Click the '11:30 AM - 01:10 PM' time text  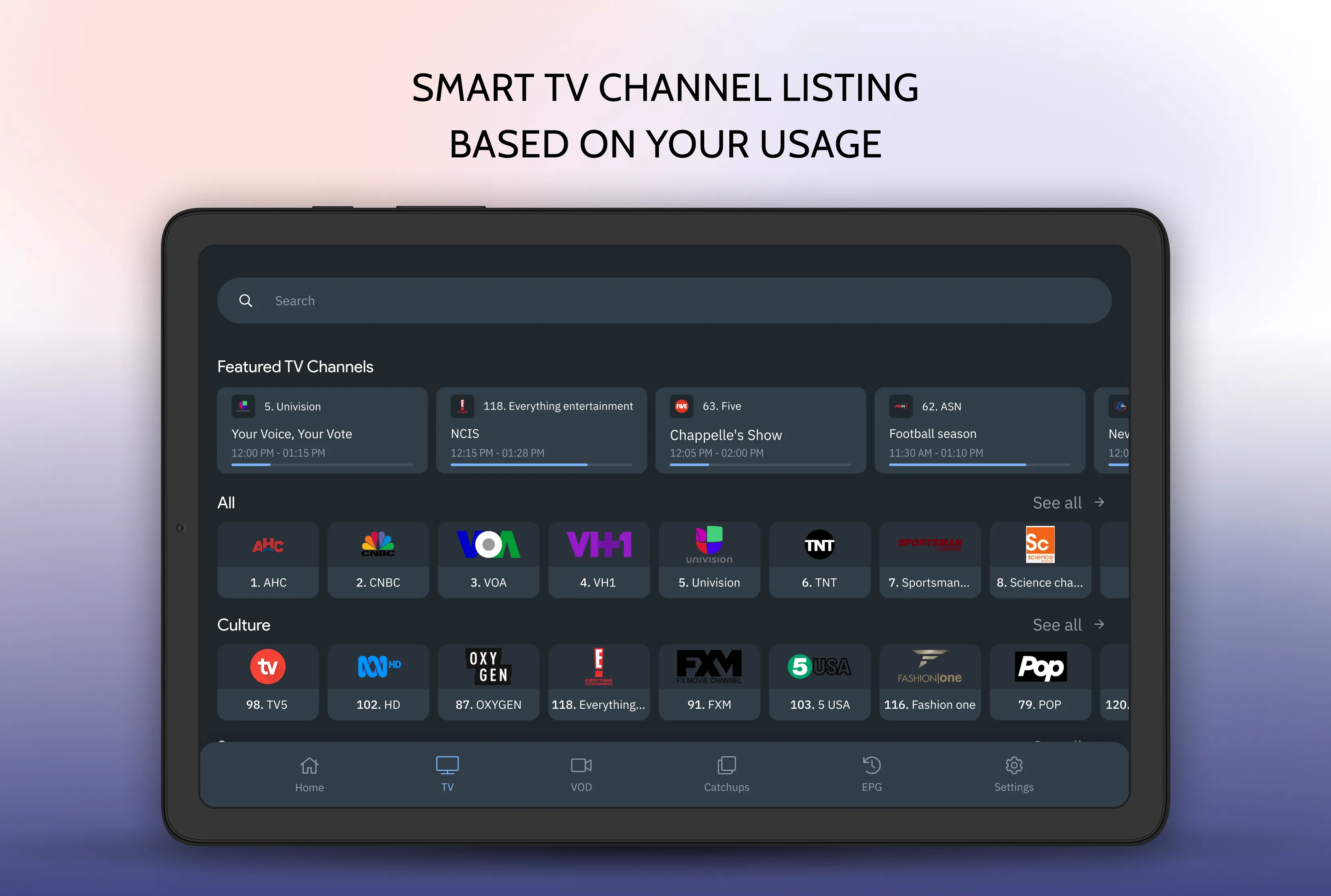coord(936,453)
